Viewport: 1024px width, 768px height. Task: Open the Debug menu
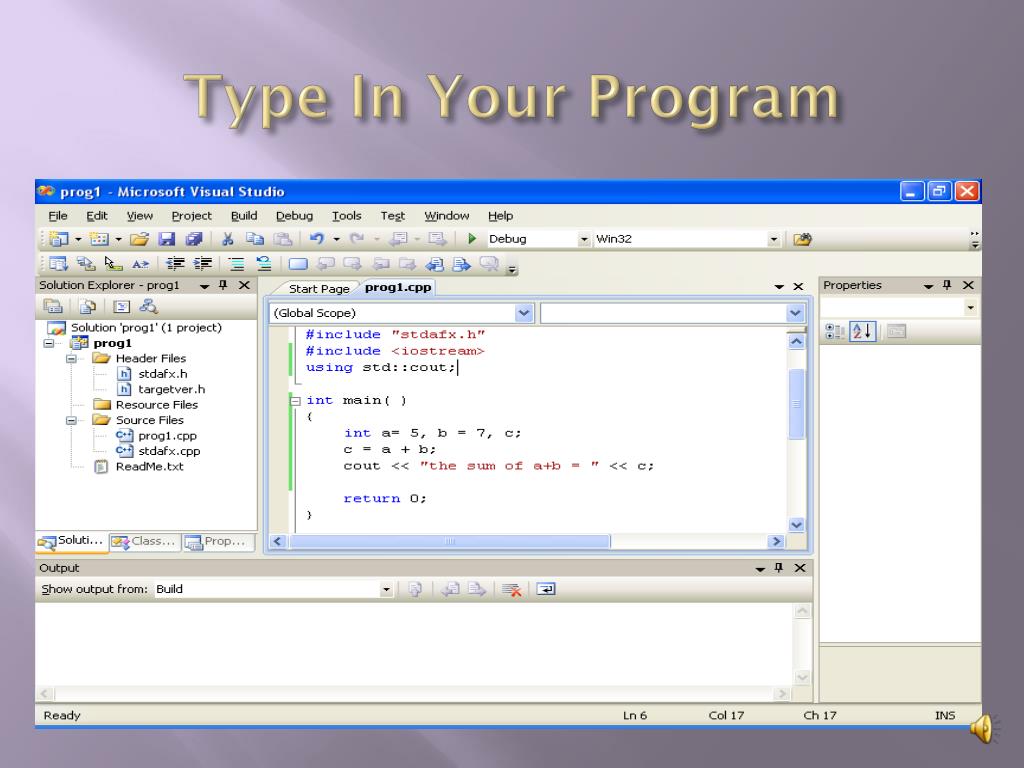click(x=294, y=216)
